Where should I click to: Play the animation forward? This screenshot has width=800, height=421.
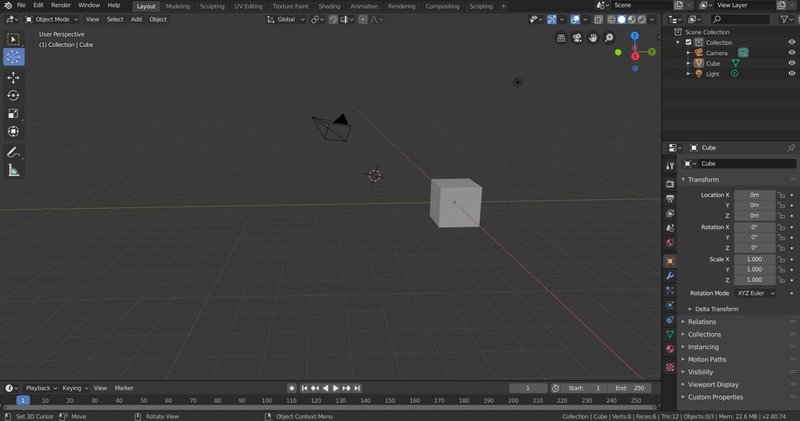click(336, 388)
